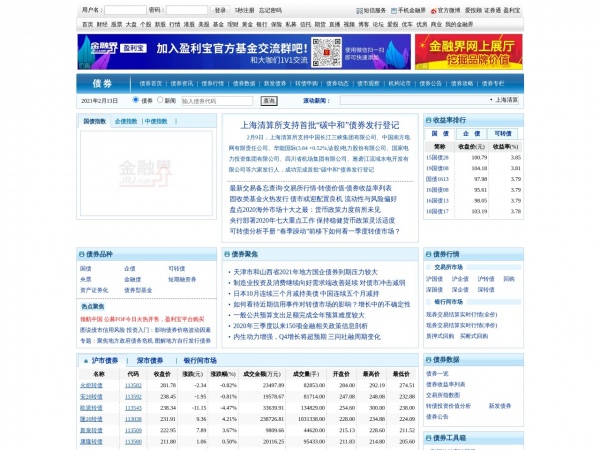Open the red 领航中国 公募FOF link
The height and width of the screenshot is (450, 600).
point(142,319)
